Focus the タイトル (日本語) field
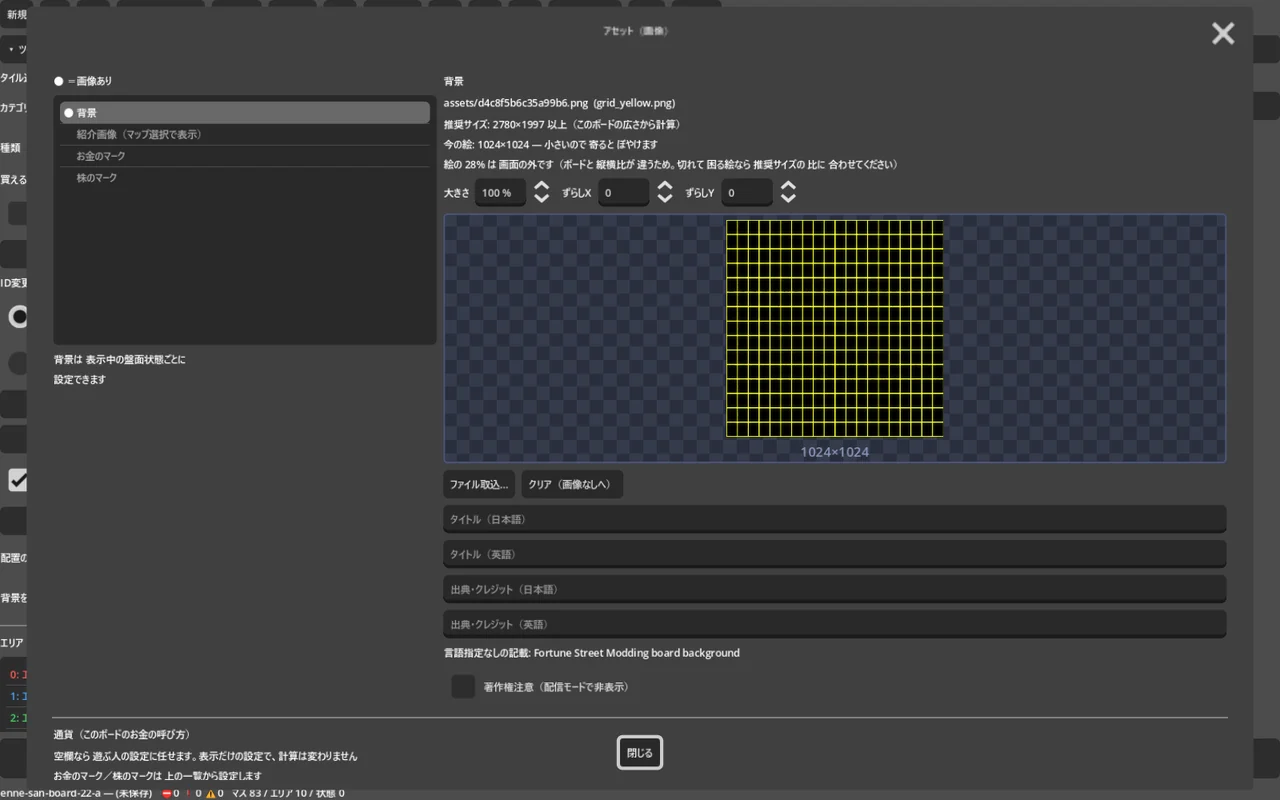Screen dimensions: 1280x800 (835, 519)
